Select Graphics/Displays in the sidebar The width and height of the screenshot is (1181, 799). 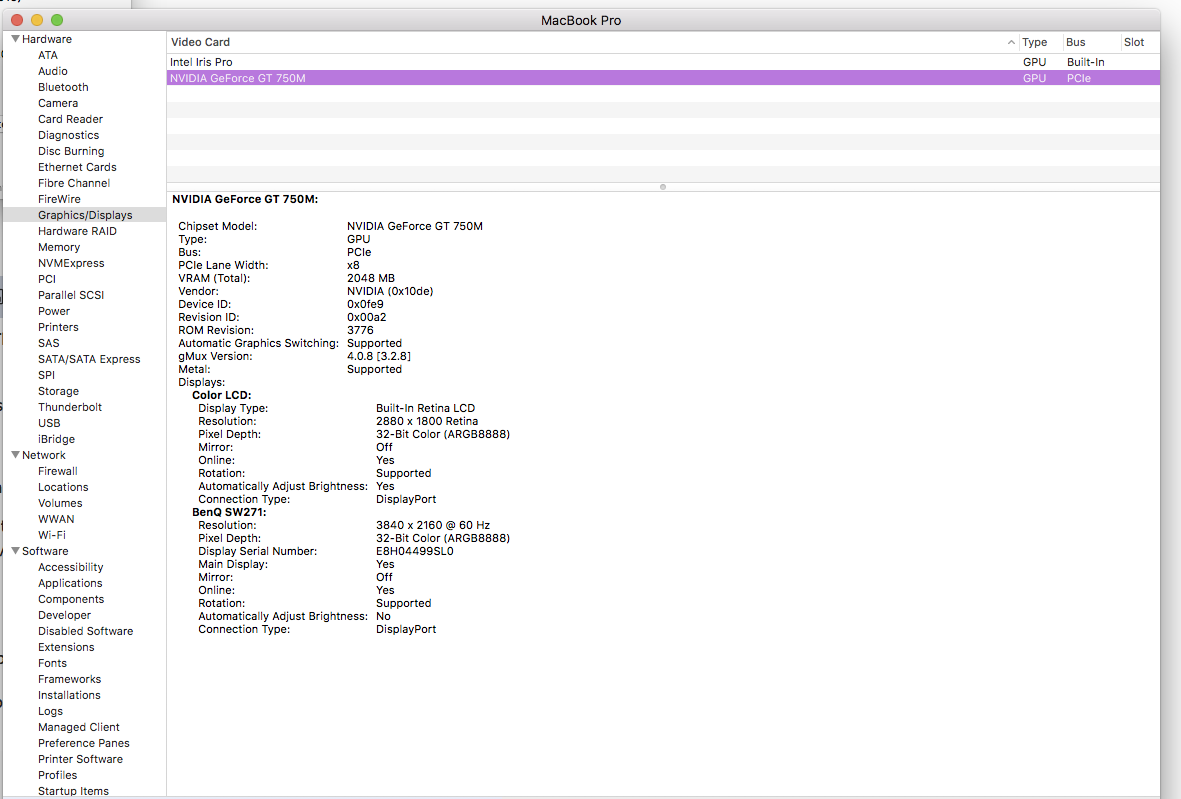tap(85, 215)
